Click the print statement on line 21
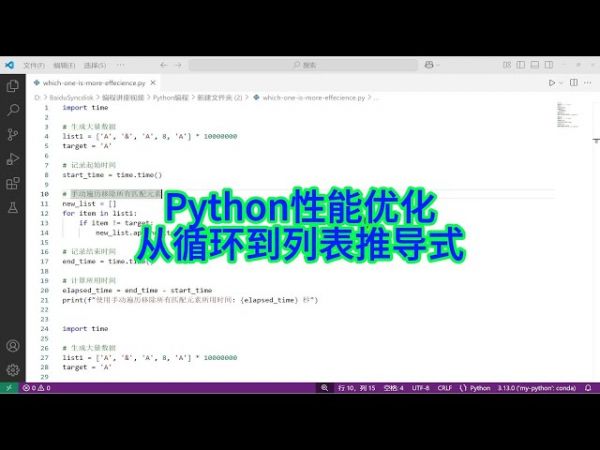The width and height of the screenshot is (600, 450). [190, 300]
